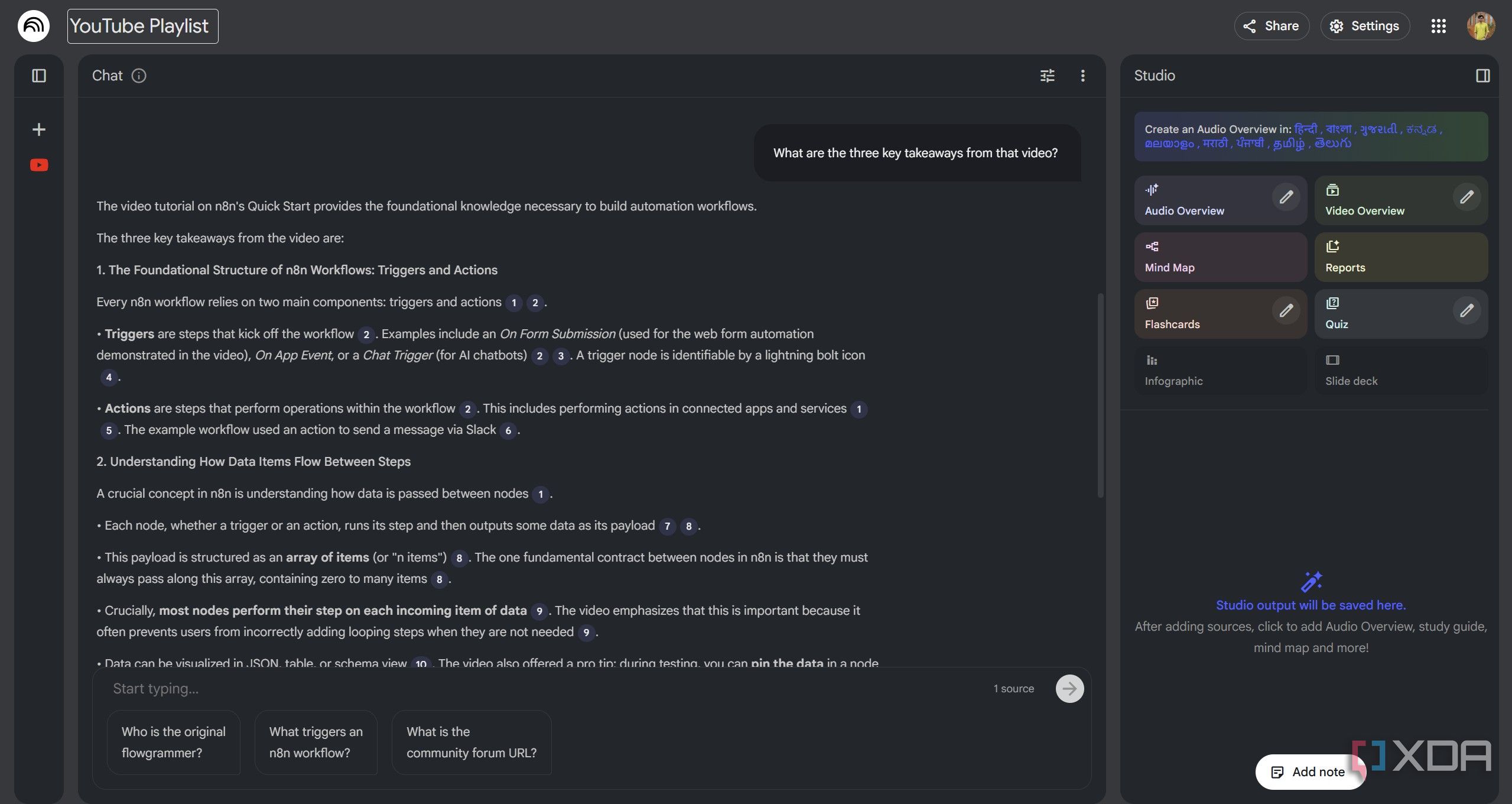Create a Slide deck
This screenshot has height=804, width=1512.
[1401, 371]
